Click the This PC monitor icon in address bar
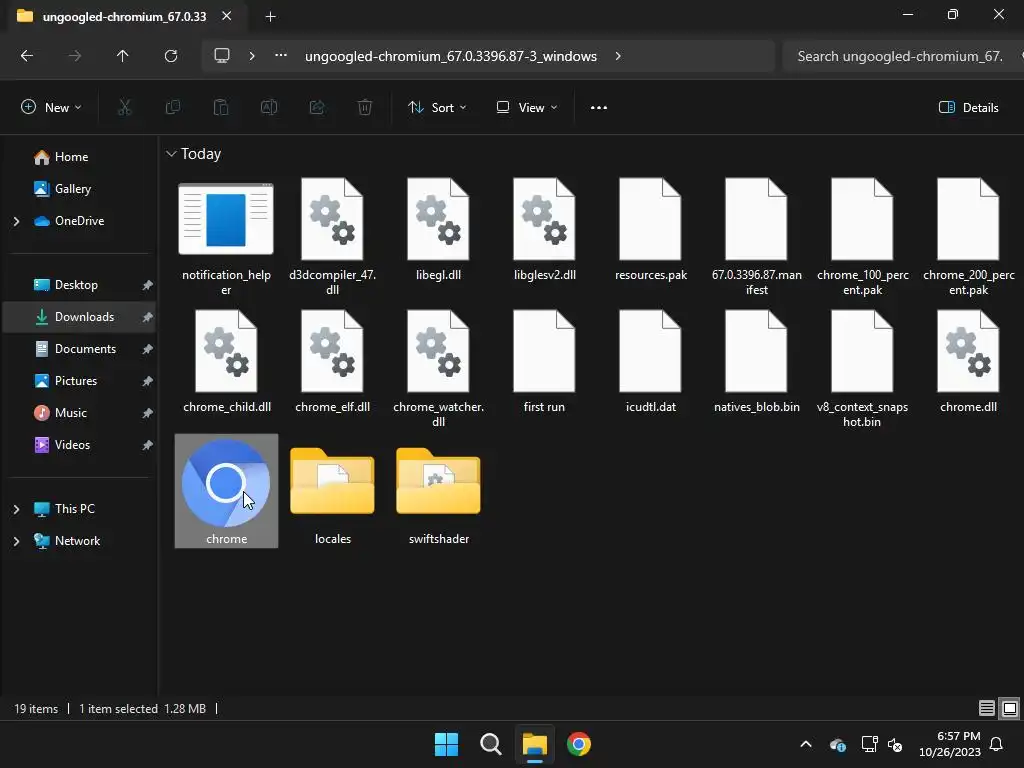 pyautogui.click(x=222, y=56)
